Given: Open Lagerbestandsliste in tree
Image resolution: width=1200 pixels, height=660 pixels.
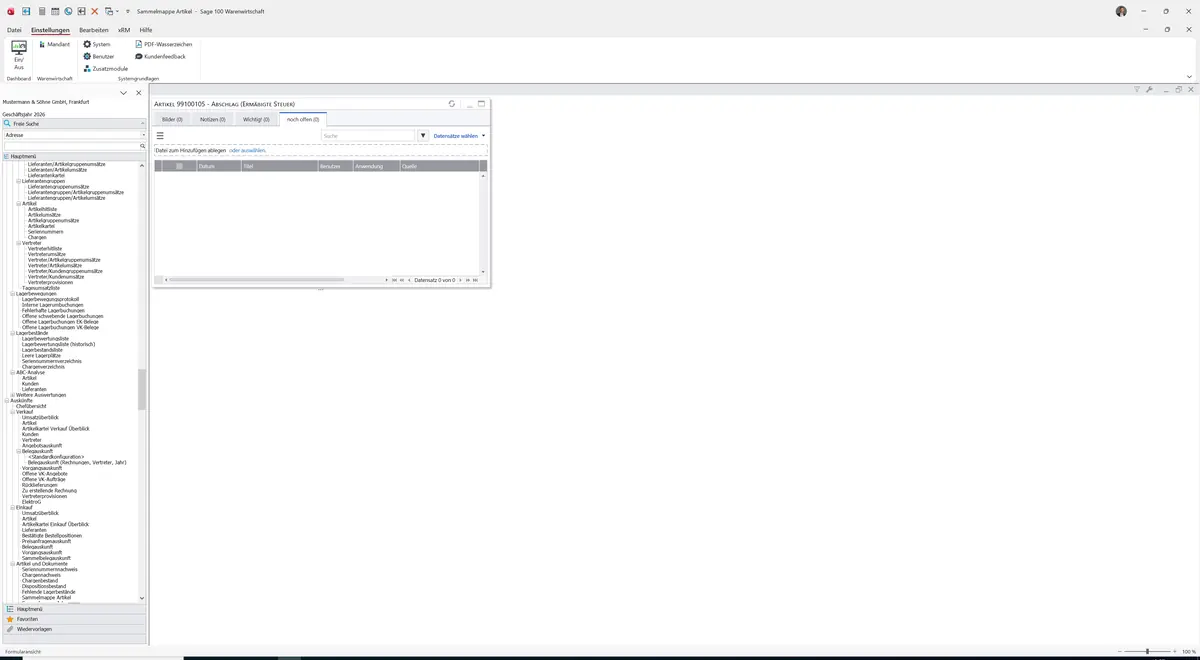Looking at the screenshot, I should pyautogui.click(x=43, y=350).
